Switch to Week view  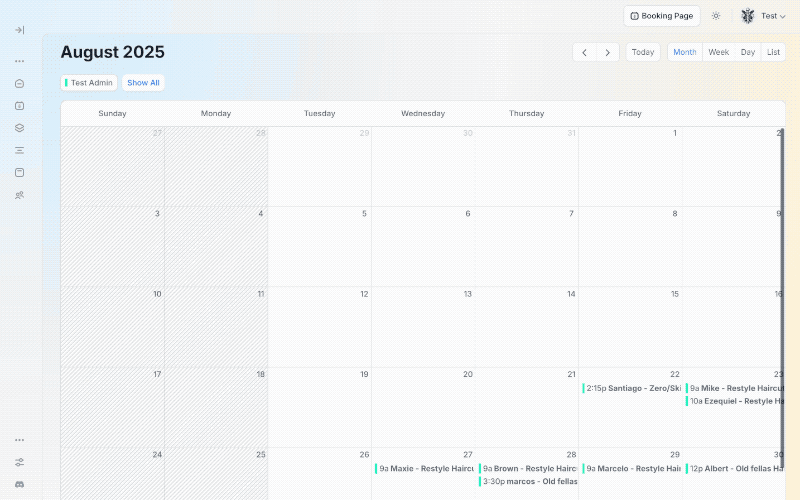[x=718, y=52]
